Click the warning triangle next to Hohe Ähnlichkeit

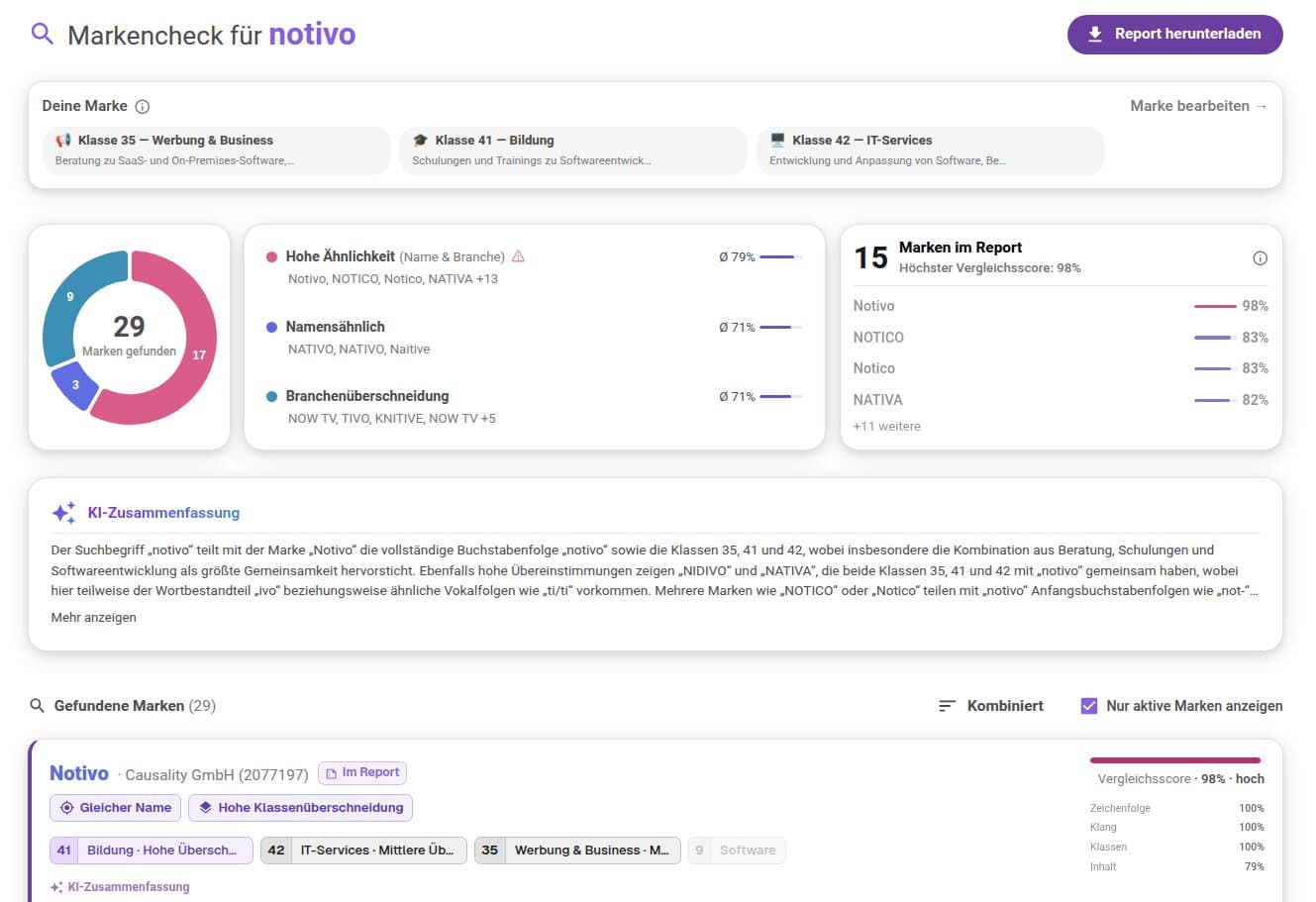[518, 256]
